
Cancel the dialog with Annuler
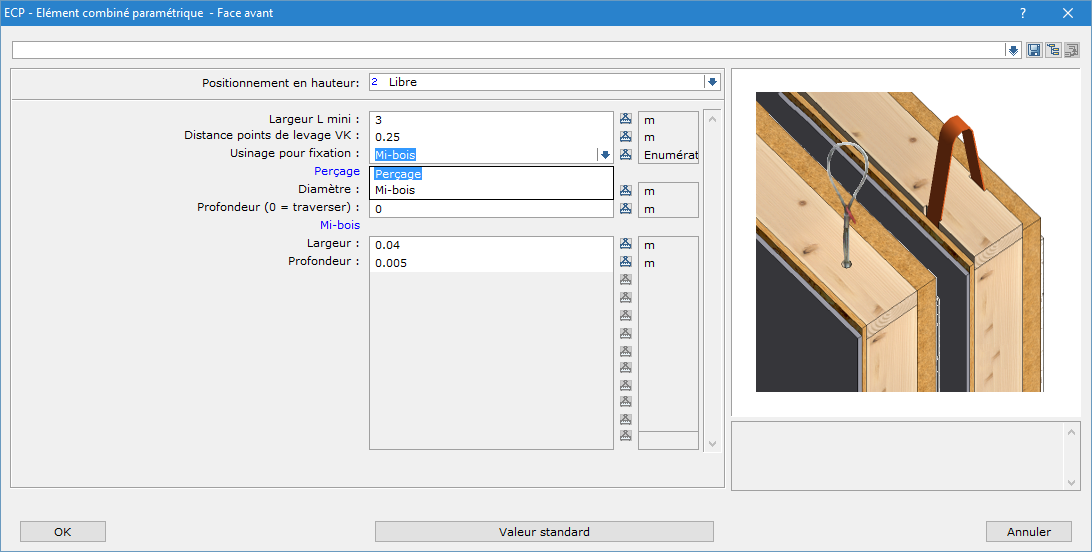point(1028,532)
